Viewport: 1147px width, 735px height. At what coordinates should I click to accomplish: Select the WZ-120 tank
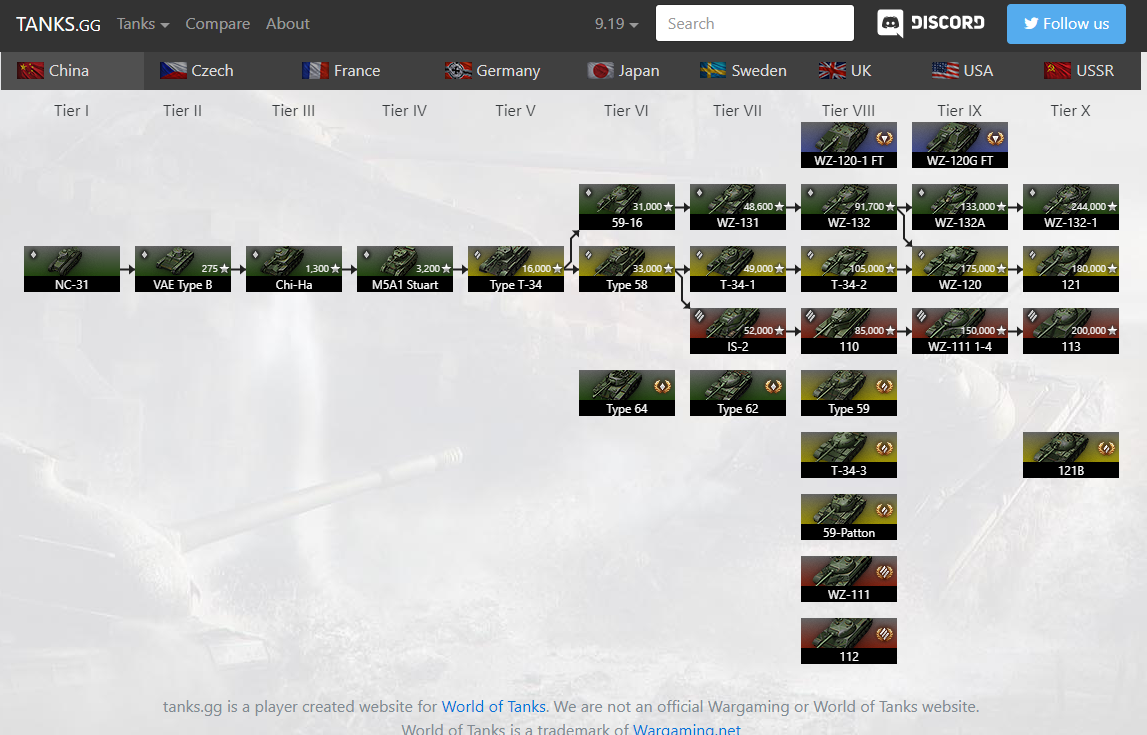[x=960, y=269]
